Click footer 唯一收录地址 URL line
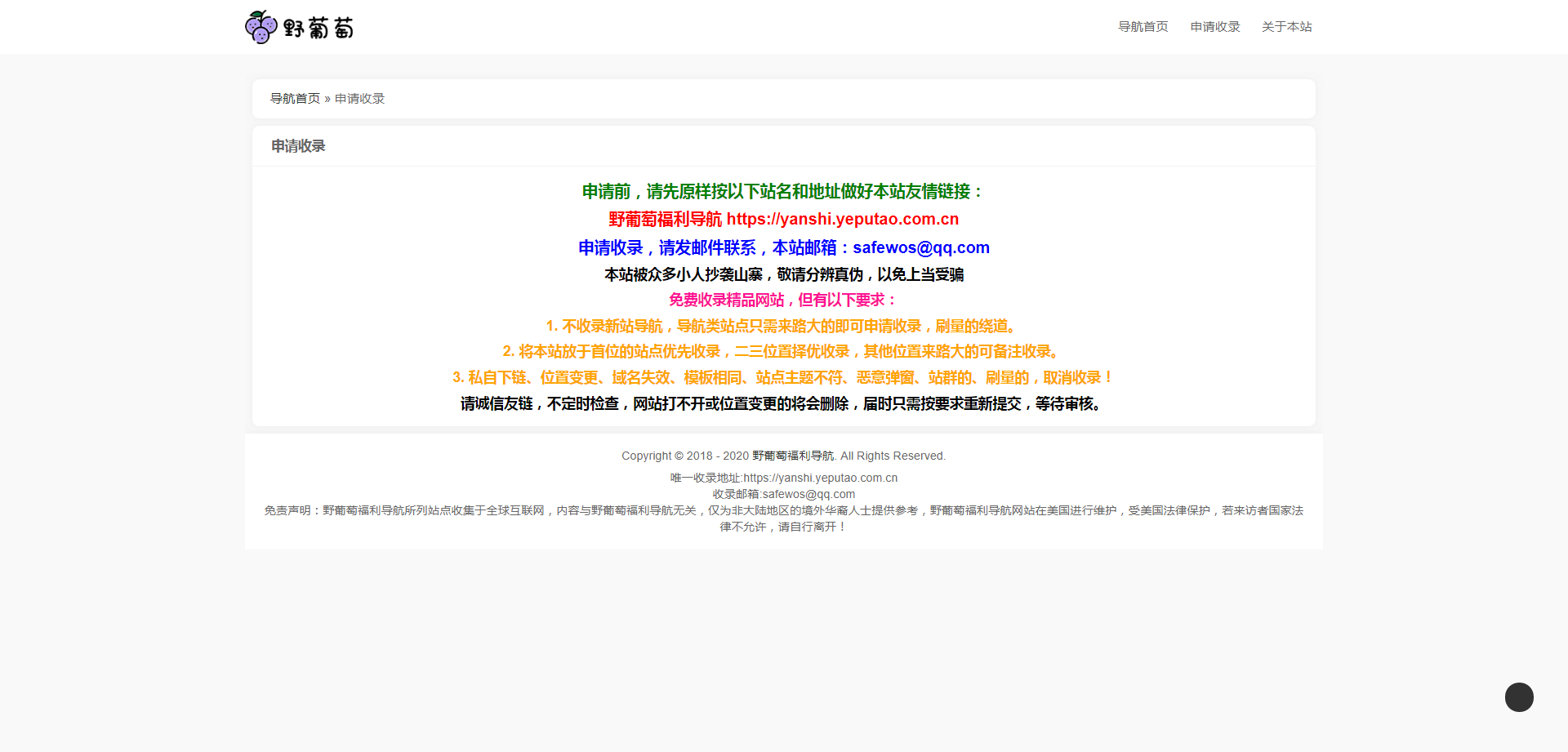 (x=783, y=478)
